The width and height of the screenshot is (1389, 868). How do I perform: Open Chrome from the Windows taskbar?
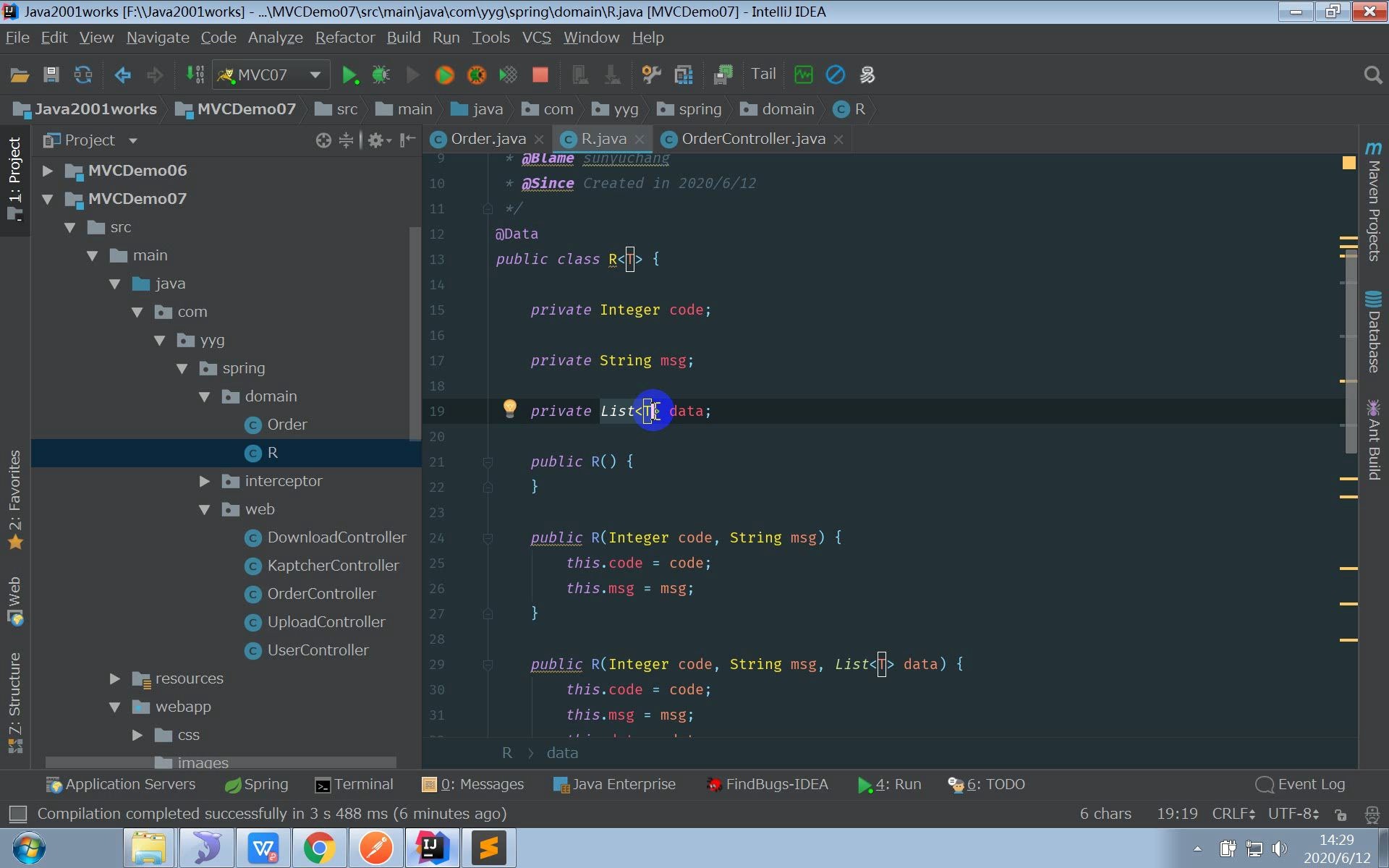(319, 848)
